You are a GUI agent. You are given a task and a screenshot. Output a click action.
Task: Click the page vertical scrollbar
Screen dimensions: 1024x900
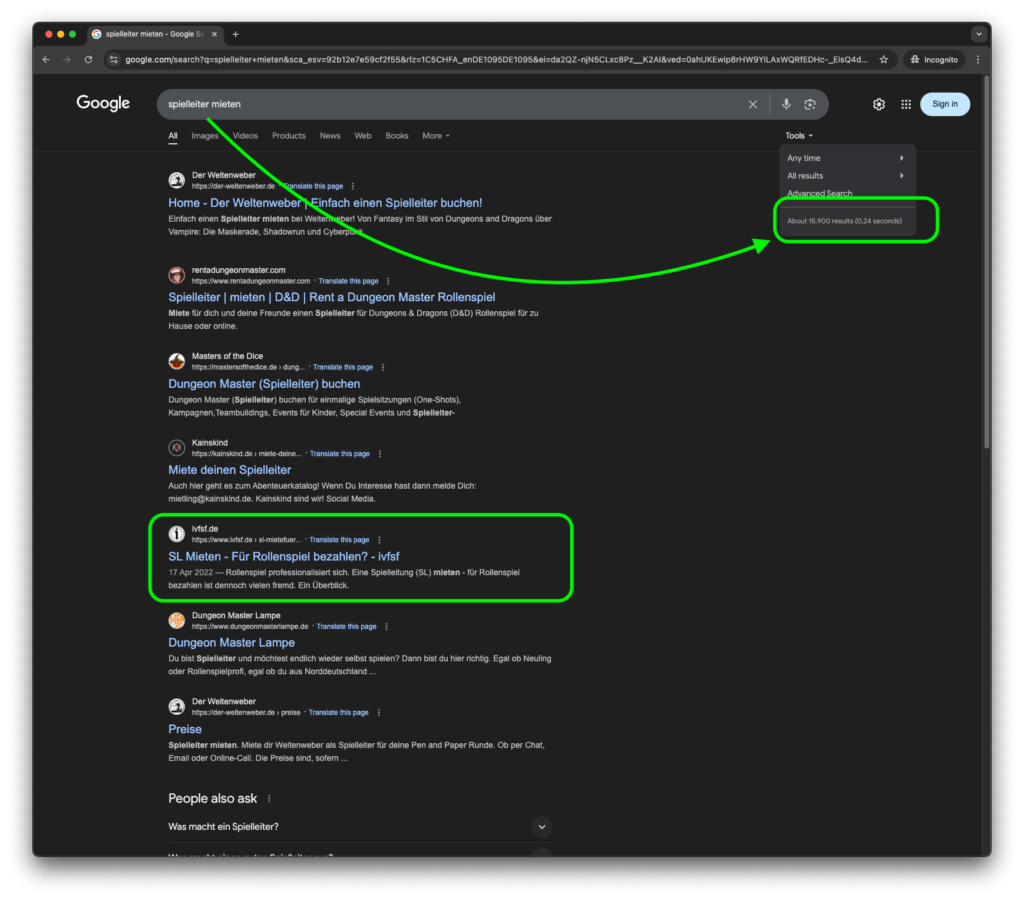987,261
